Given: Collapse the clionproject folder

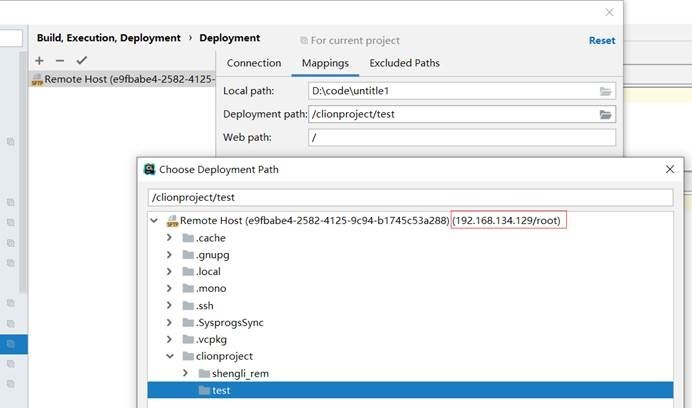Looking at the screenshot, I should coord(170,356).
